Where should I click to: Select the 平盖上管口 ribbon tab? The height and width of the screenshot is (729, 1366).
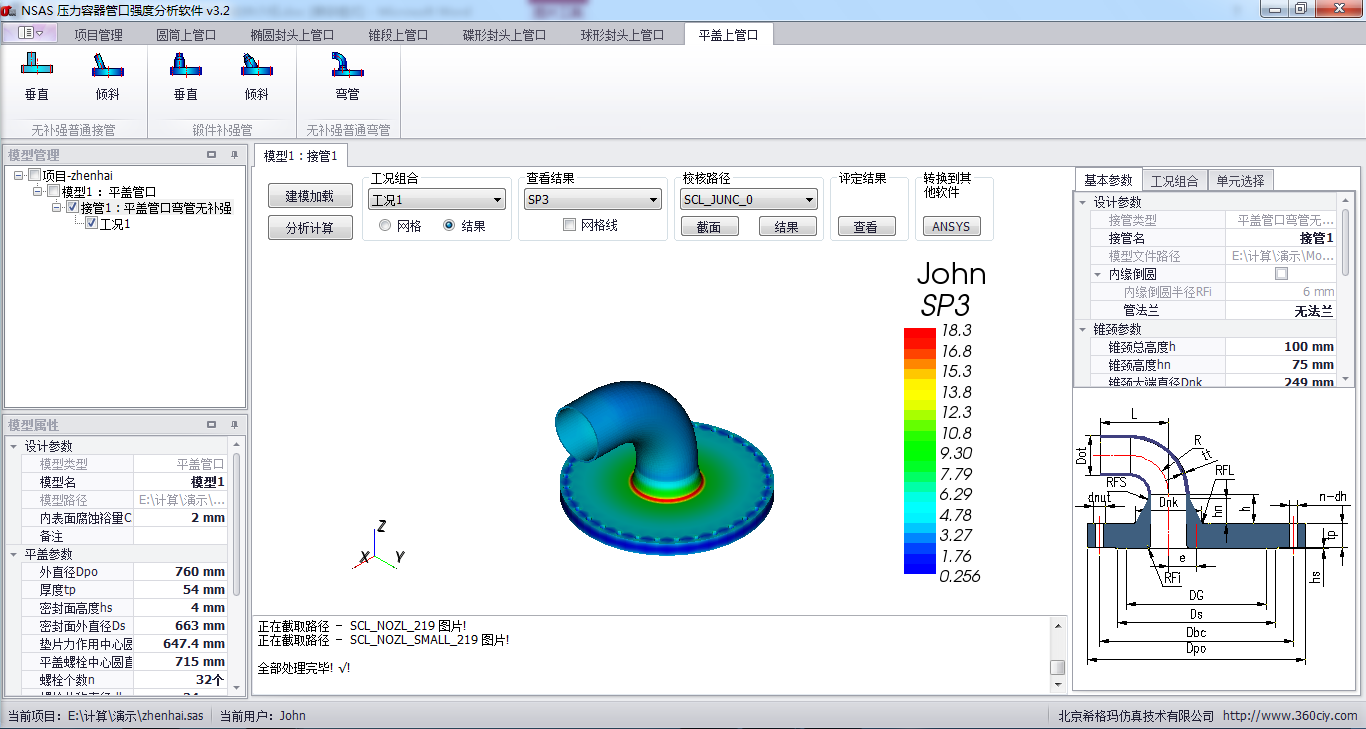click(728, 35)
